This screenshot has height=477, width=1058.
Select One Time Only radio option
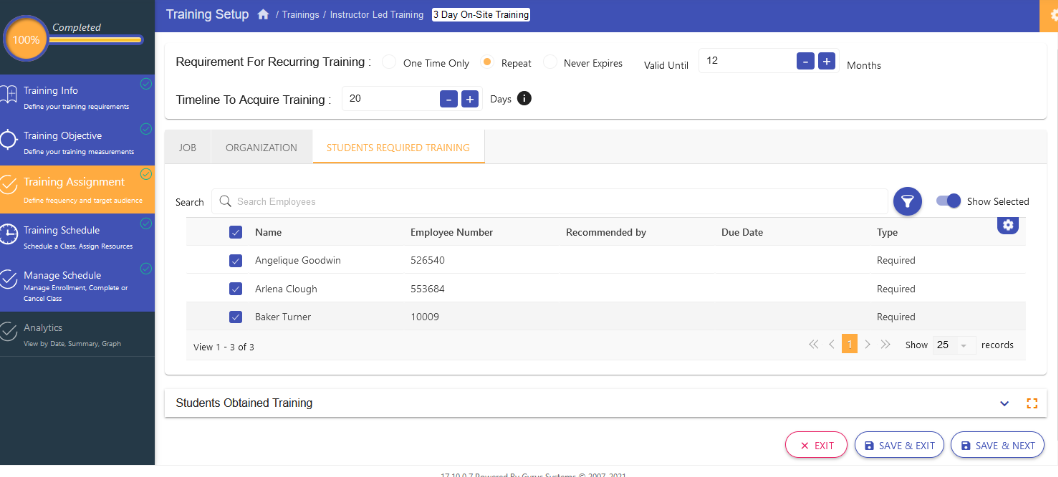389,62
